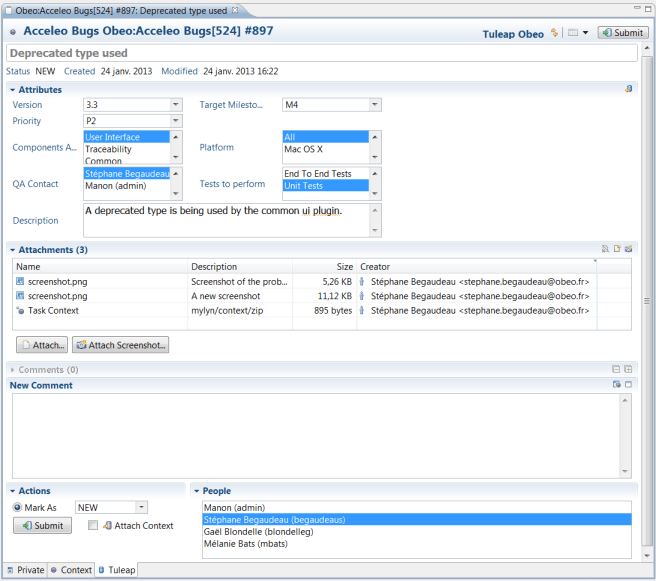
Task: Close the Acceleo Bugs #897 editor tab
Action: pos(235,10)
